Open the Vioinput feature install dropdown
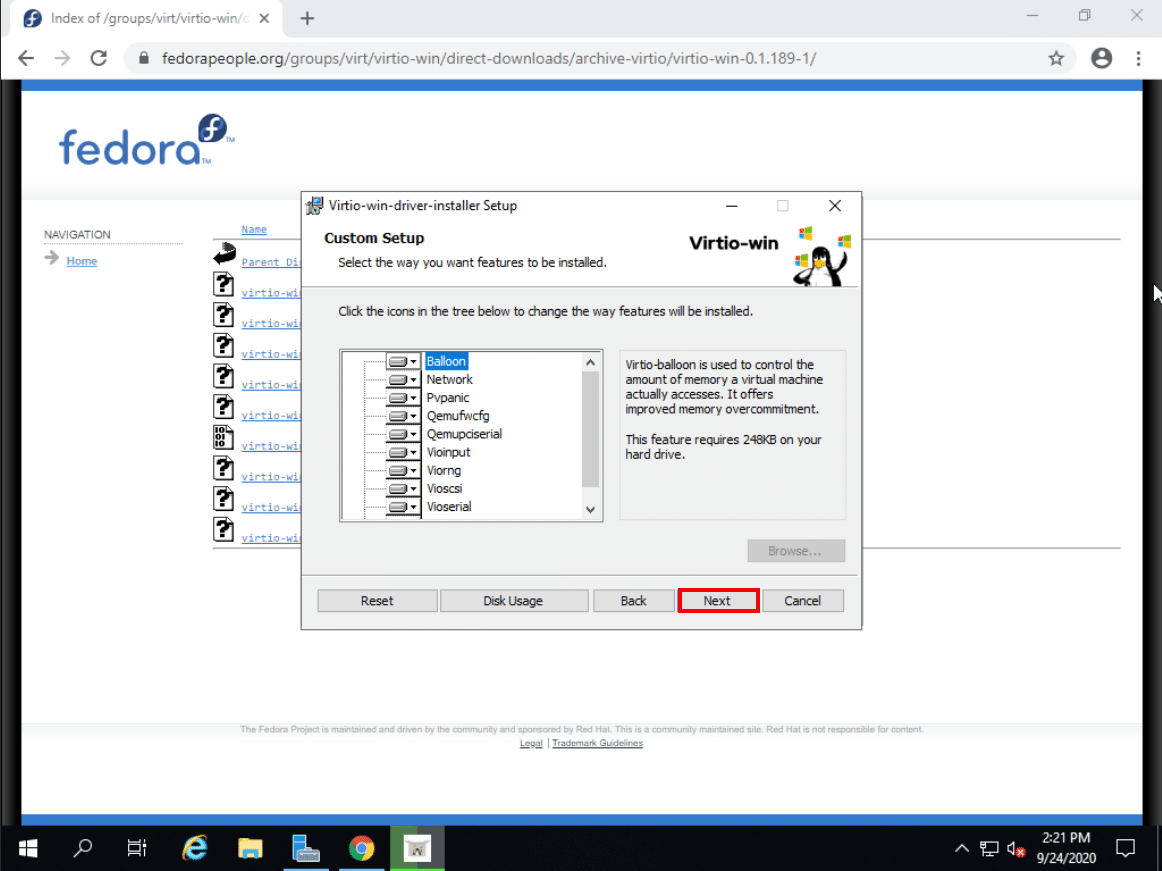The height and width of the screenshot is (871, 1162). tap(403, 452)
